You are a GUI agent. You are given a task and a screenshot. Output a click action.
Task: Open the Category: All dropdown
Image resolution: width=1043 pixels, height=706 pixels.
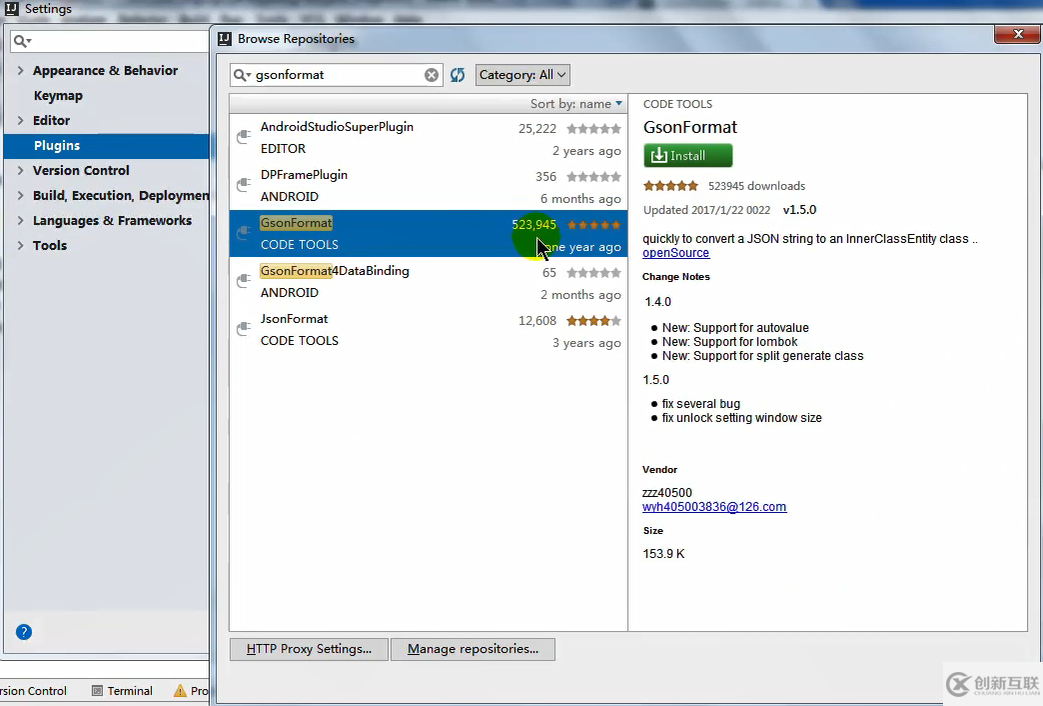523,75
